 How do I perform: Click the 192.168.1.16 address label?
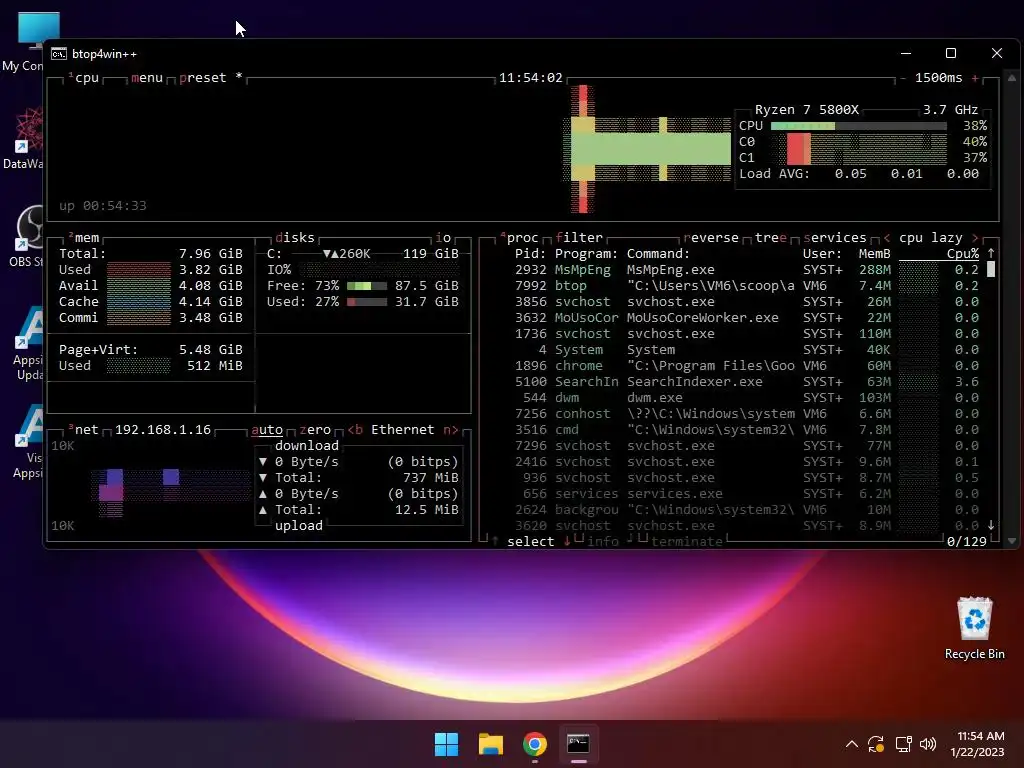click(x=163, y=430)
